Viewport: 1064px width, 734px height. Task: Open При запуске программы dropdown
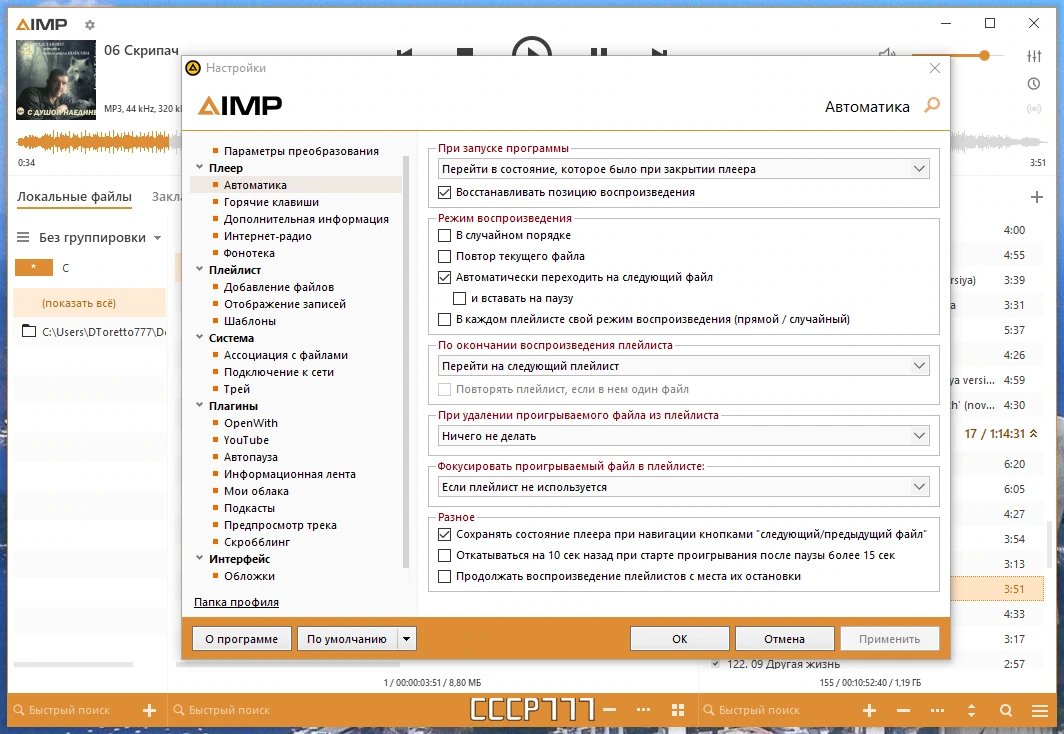tap(683, 169)
